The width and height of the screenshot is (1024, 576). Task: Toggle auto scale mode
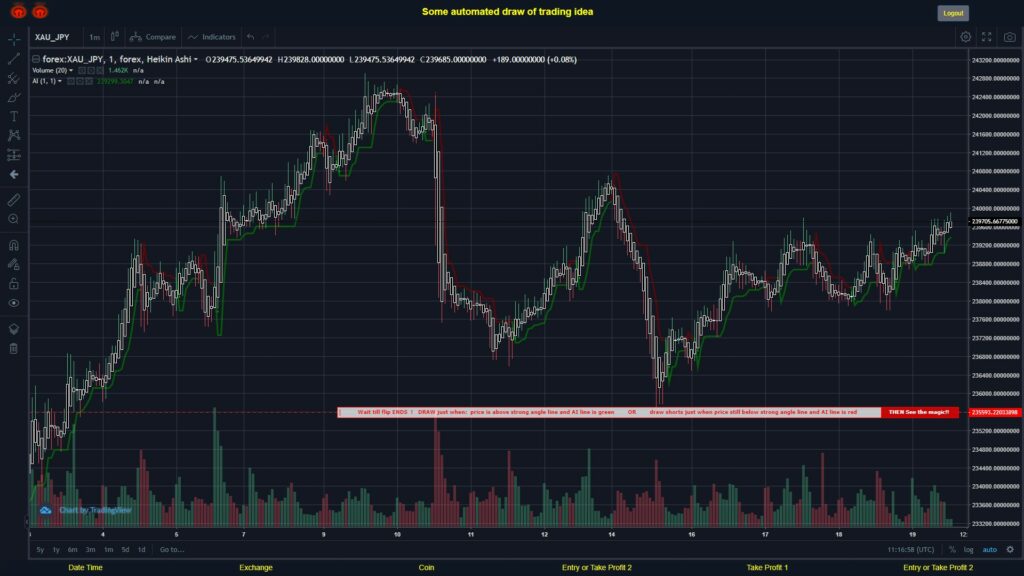click(990, 550)
